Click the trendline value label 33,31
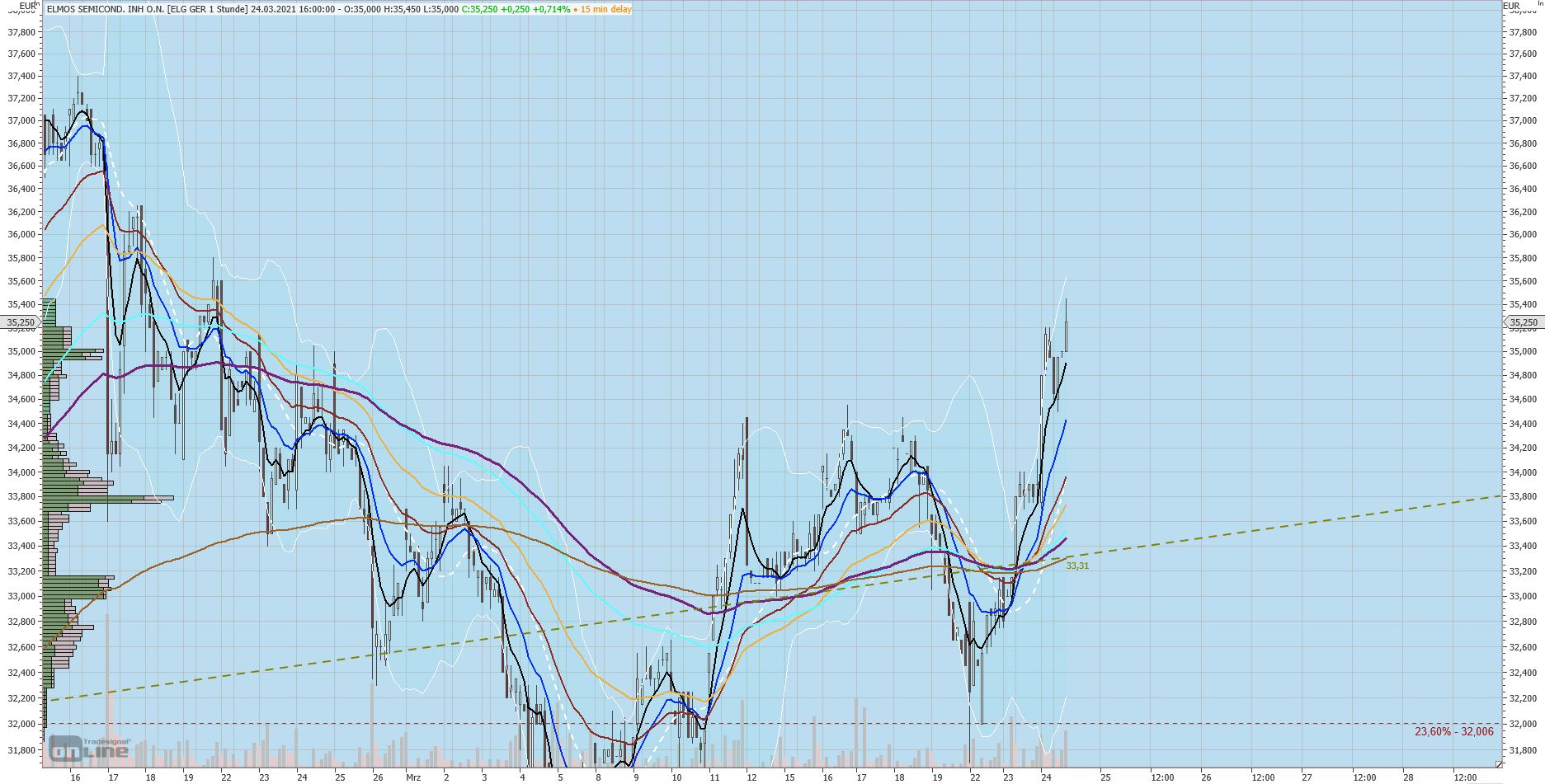The height and width of the screenshot is (784, 1545). (x=1077, y=566)
